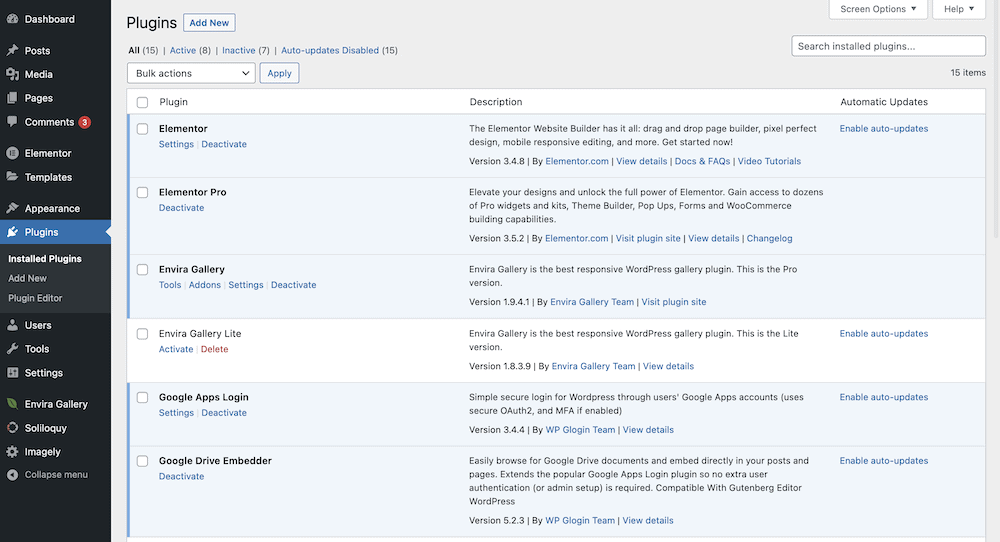The height and width of the screenshot is (542, 1000).
Task: Sort by Plugin column header
Action: tap(173, 102)
